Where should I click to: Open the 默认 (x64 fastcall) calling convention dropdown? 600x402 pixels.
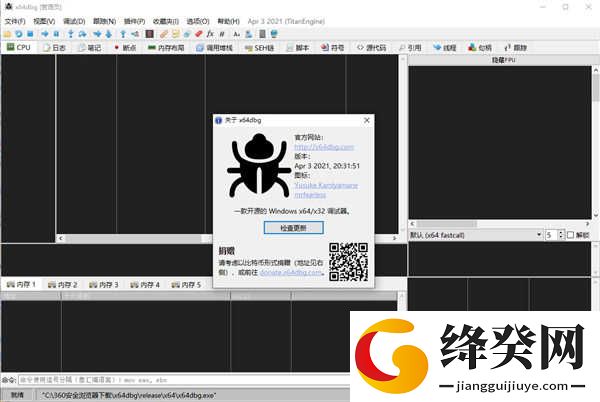tap(476, 235)
